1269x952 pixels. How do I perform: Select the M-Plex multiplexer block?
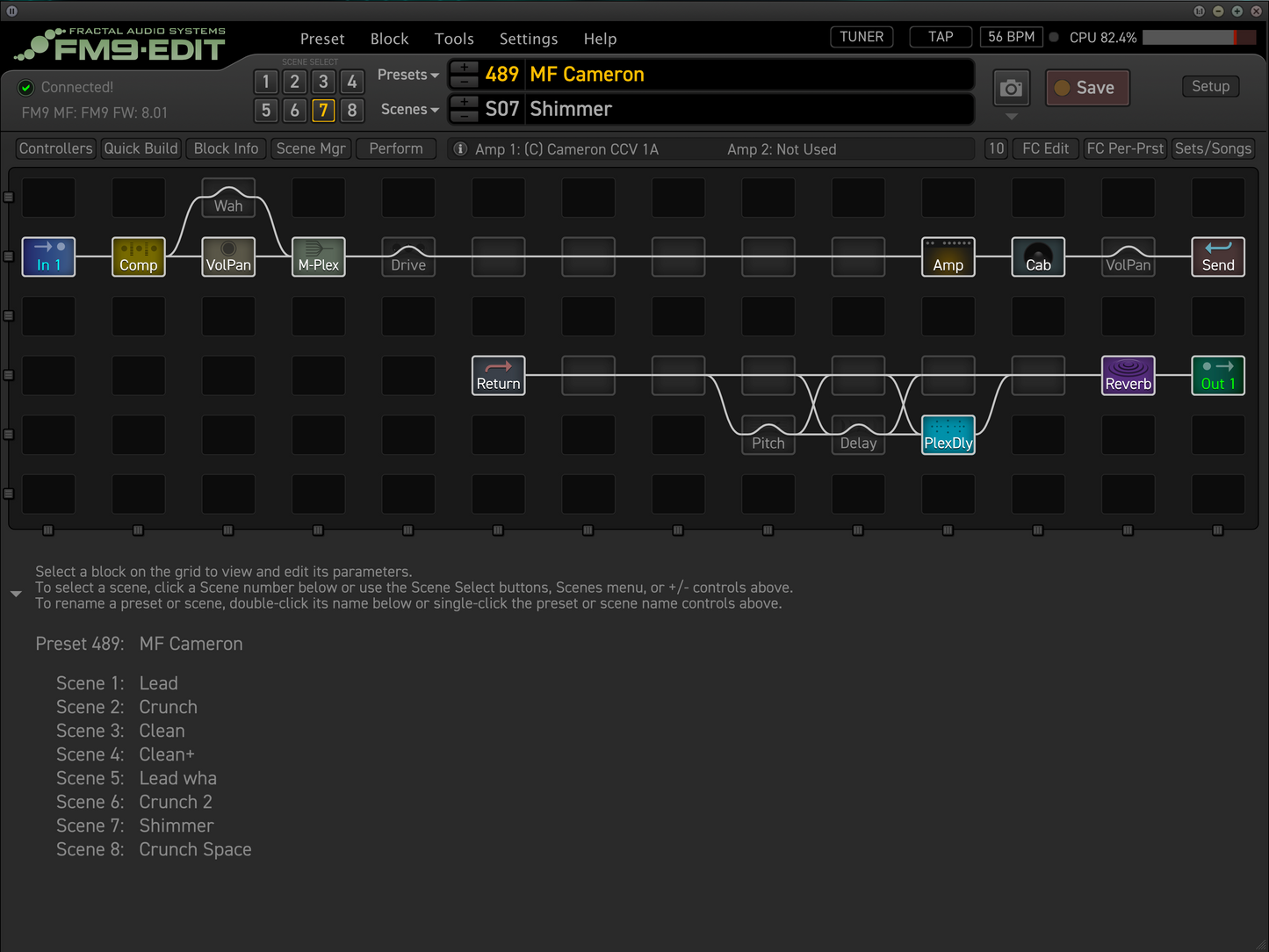point(318,256)
